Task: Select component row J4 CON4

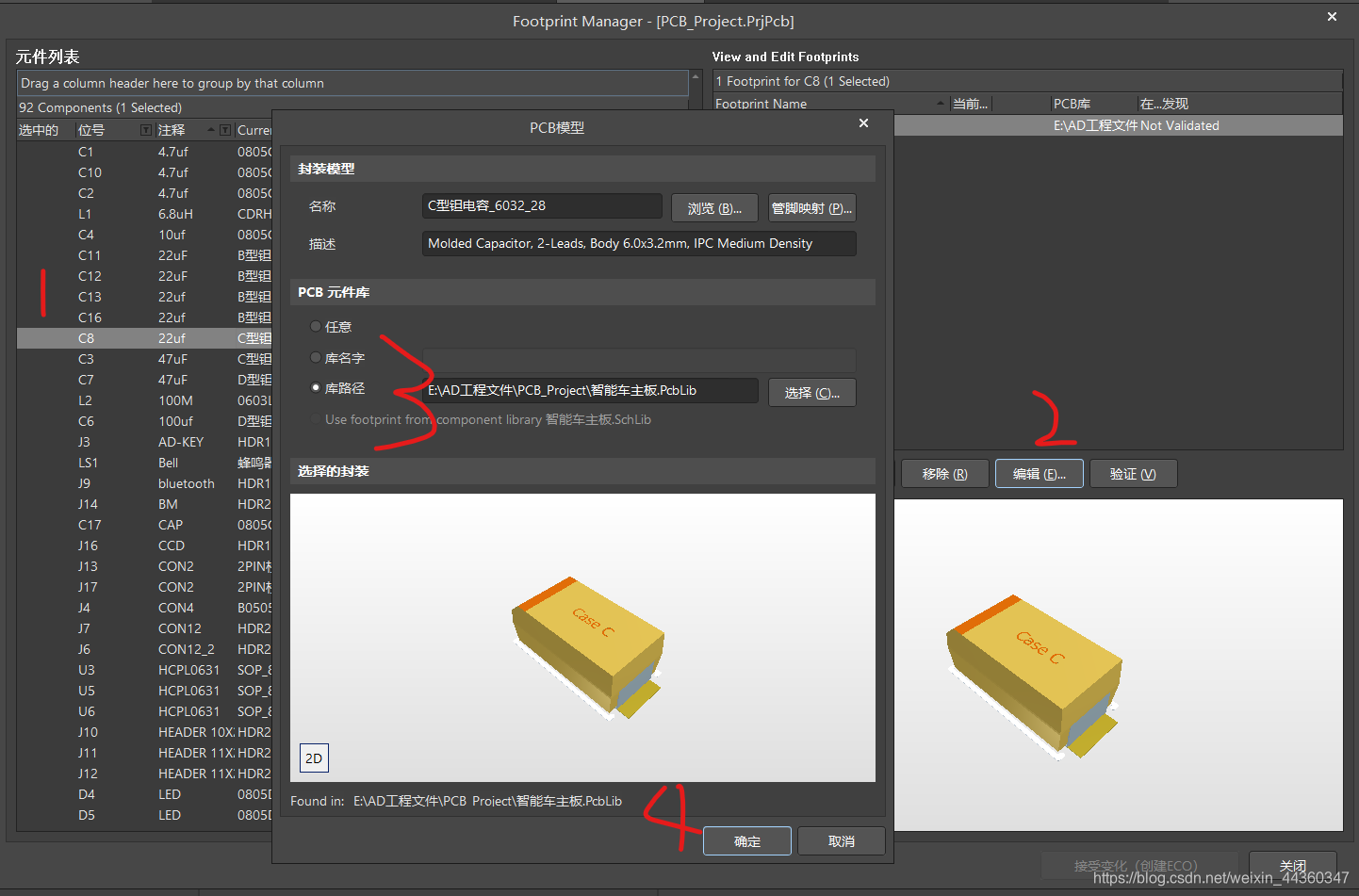Action: [144, 608]
